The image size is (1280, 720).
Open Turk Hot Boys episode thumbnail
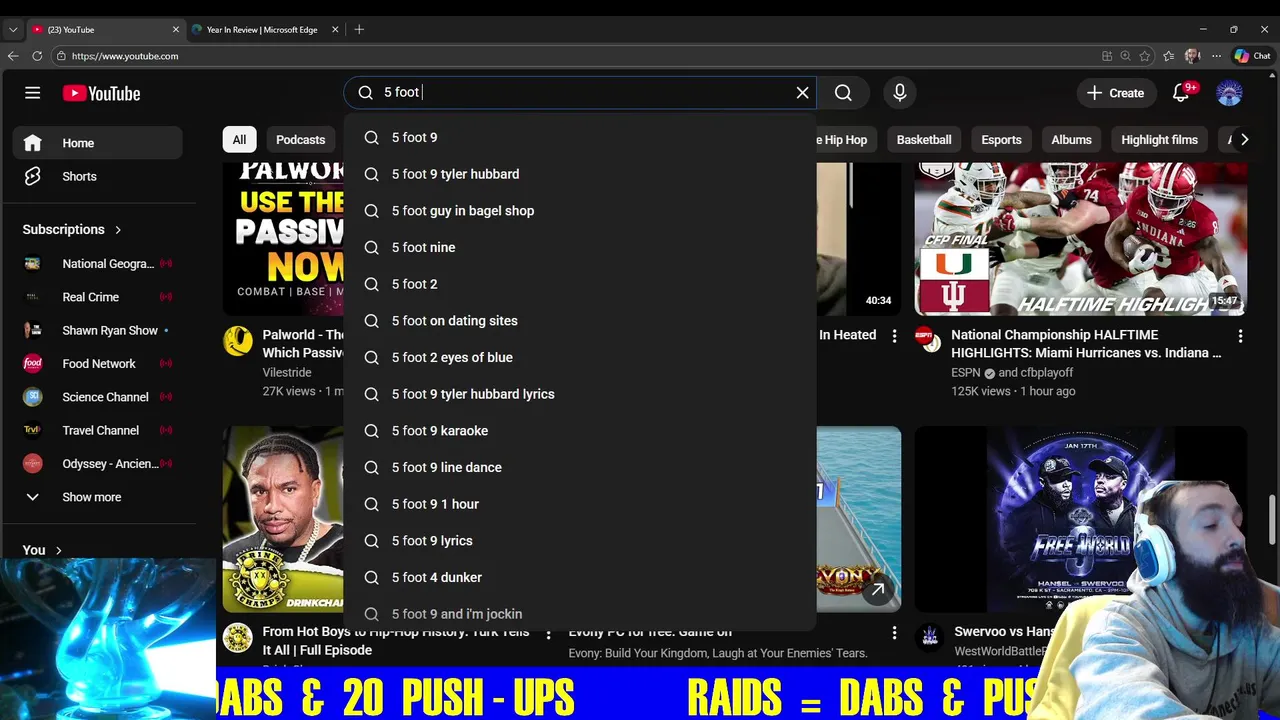283,519
